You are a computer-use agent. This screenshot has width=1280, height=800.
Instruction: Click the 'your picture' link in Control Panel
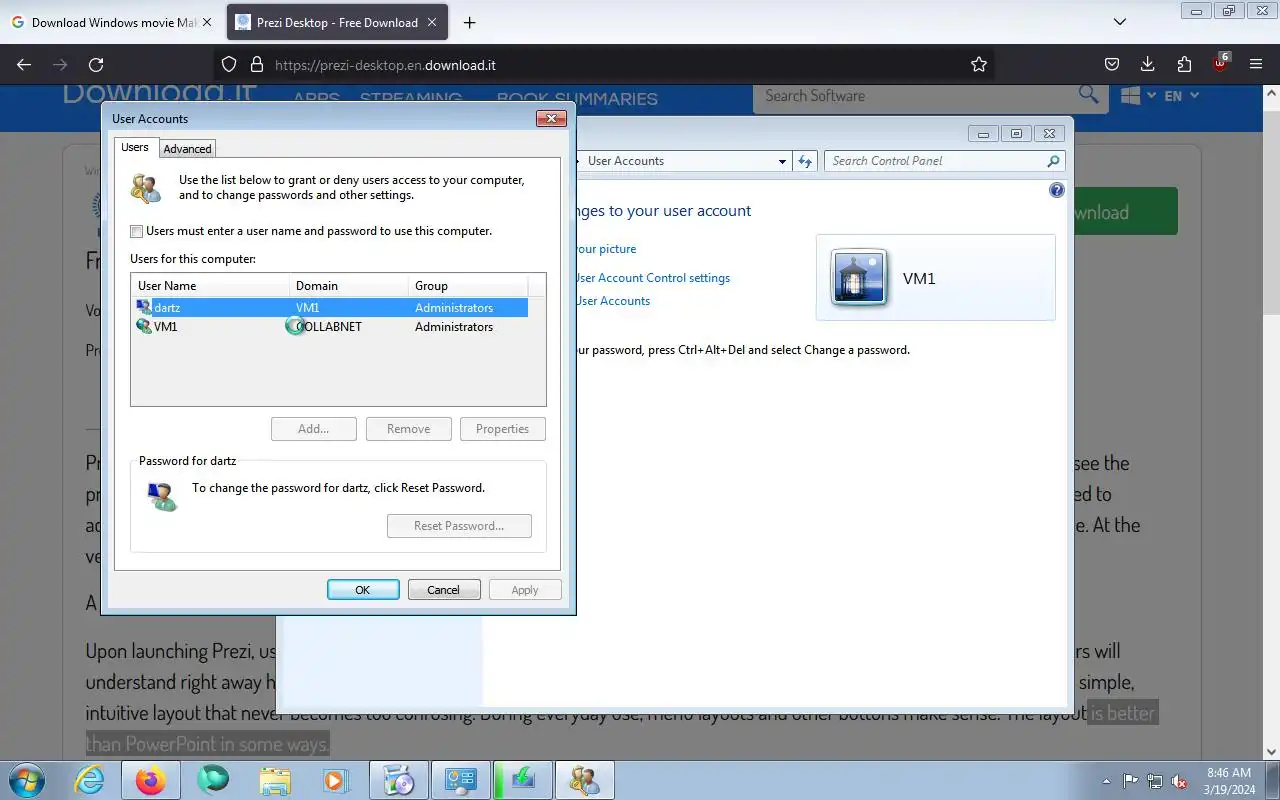pyautogui.click(x=606, y=249)
